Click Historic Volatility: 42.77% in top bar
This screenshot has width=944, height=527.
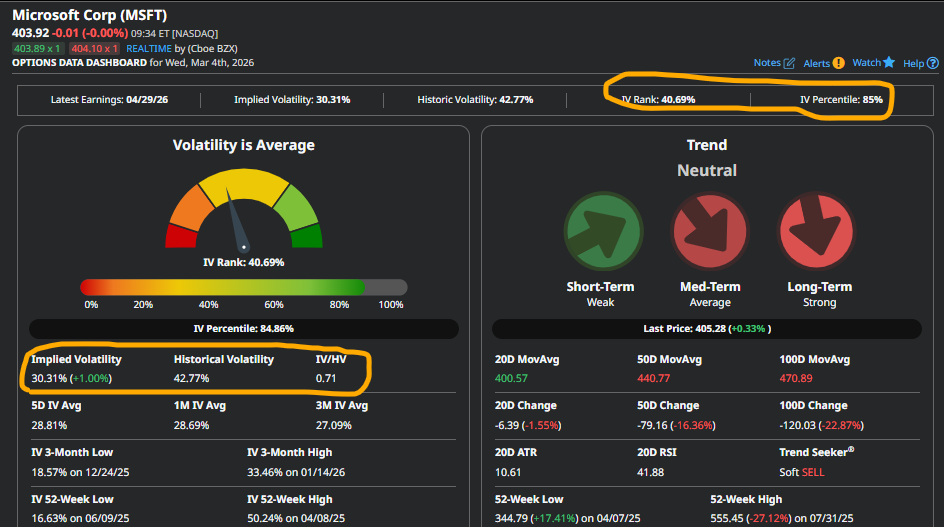[475, 99]
